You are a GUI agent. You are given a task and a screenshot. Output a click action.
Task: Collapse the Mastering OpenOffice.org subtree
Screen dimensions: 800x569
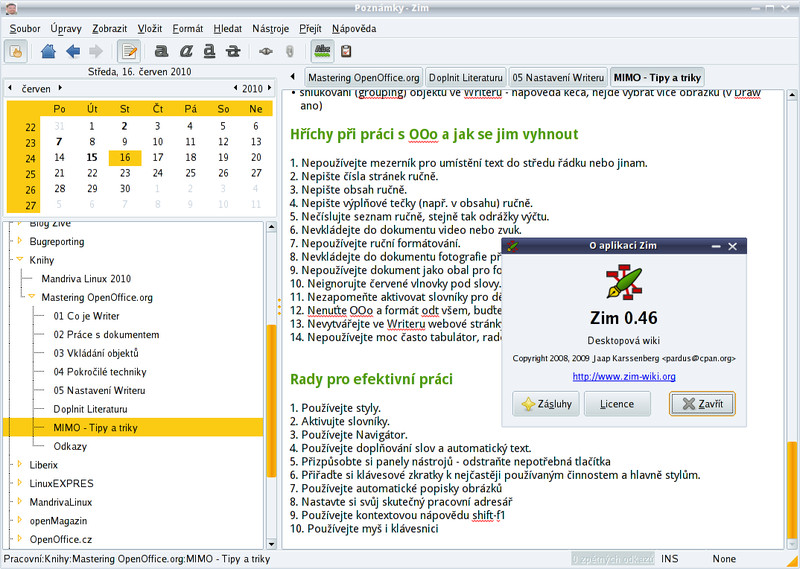tap(32, 296)
